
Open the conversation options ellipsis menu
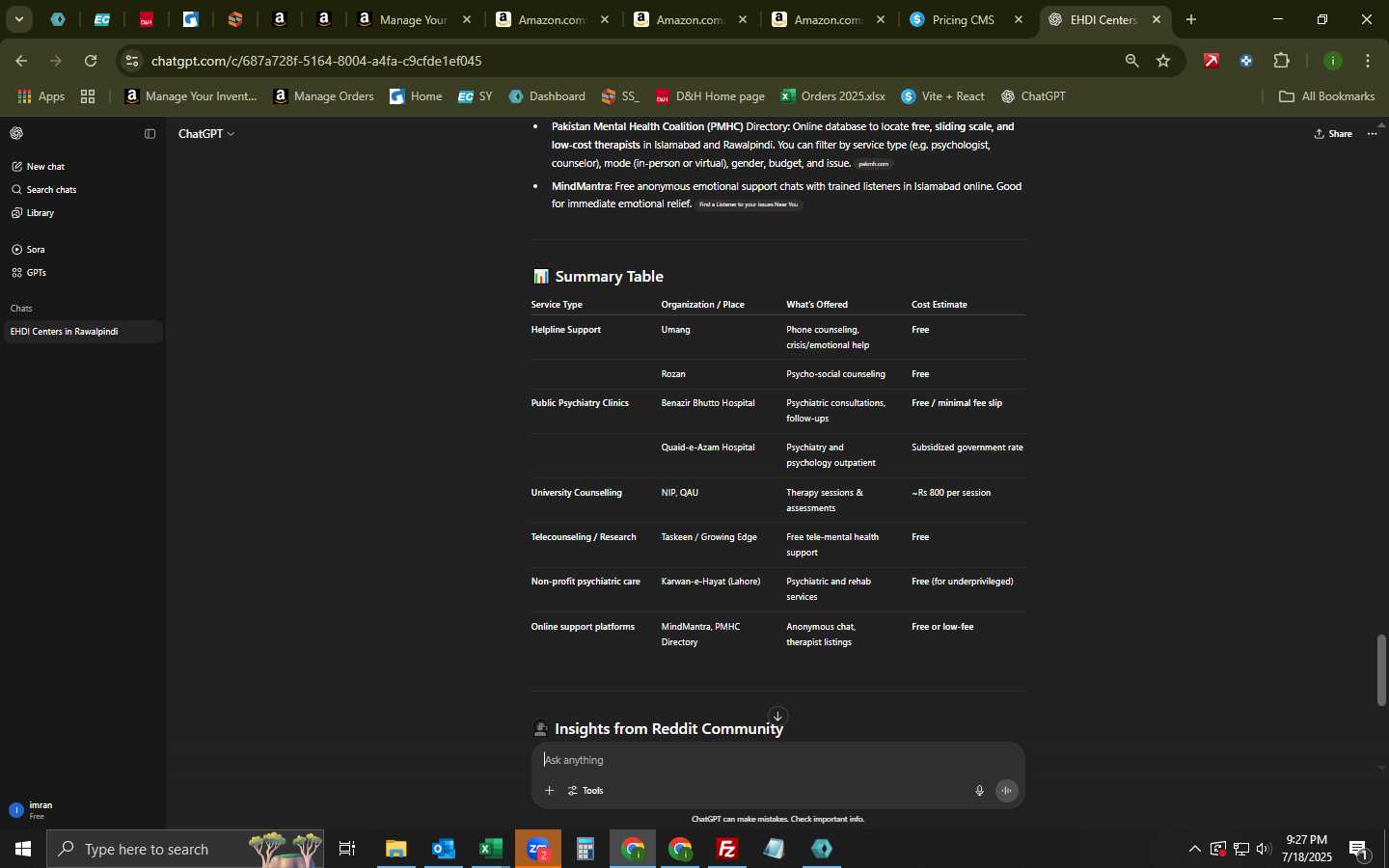(1373, 134)
